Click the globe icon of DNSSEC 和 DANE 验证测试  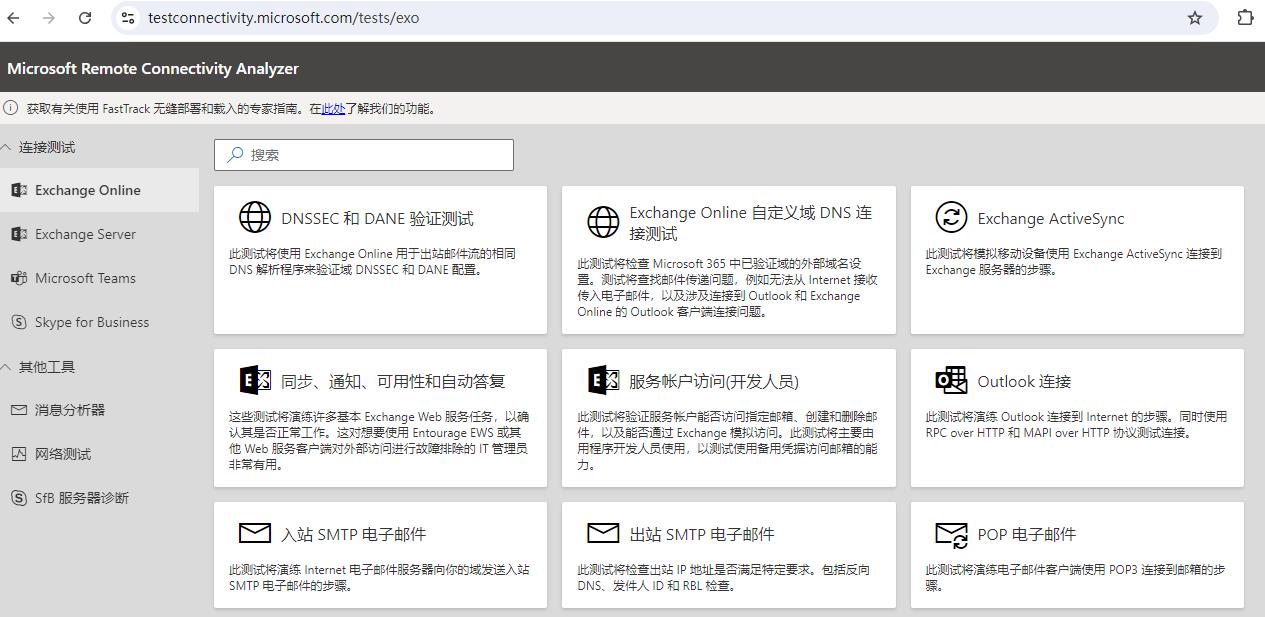pyautogui.click(x=255, y=217)
